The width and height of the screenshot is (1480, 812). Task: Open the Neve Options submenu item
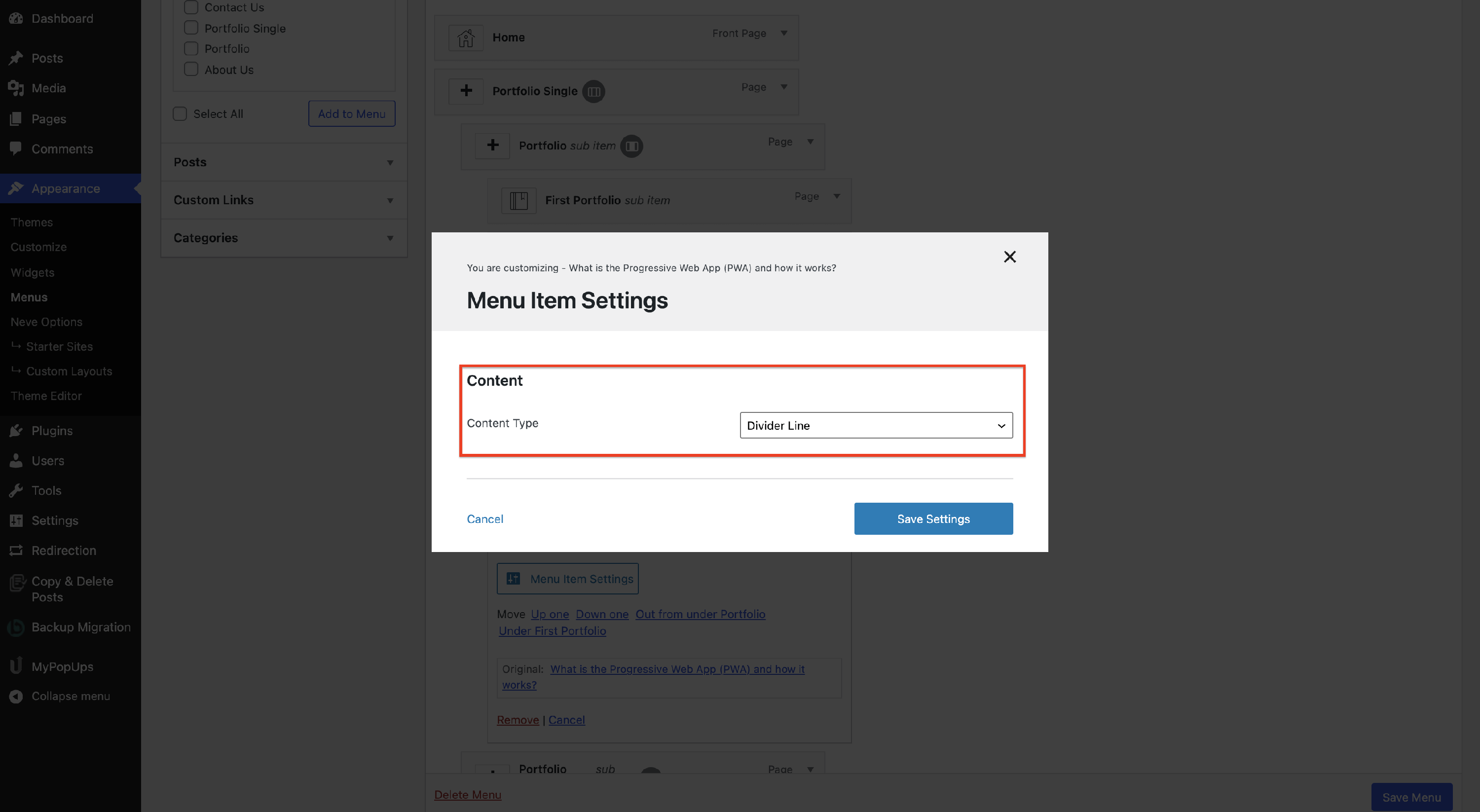pos(46,322)
